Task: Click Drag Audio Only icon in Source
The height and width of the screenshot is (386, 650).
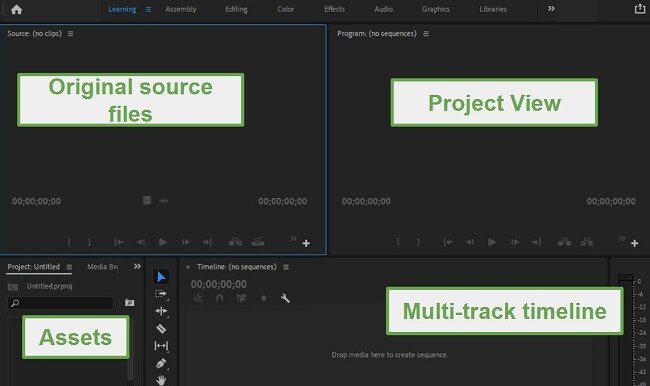Action: tap(164, 201)
